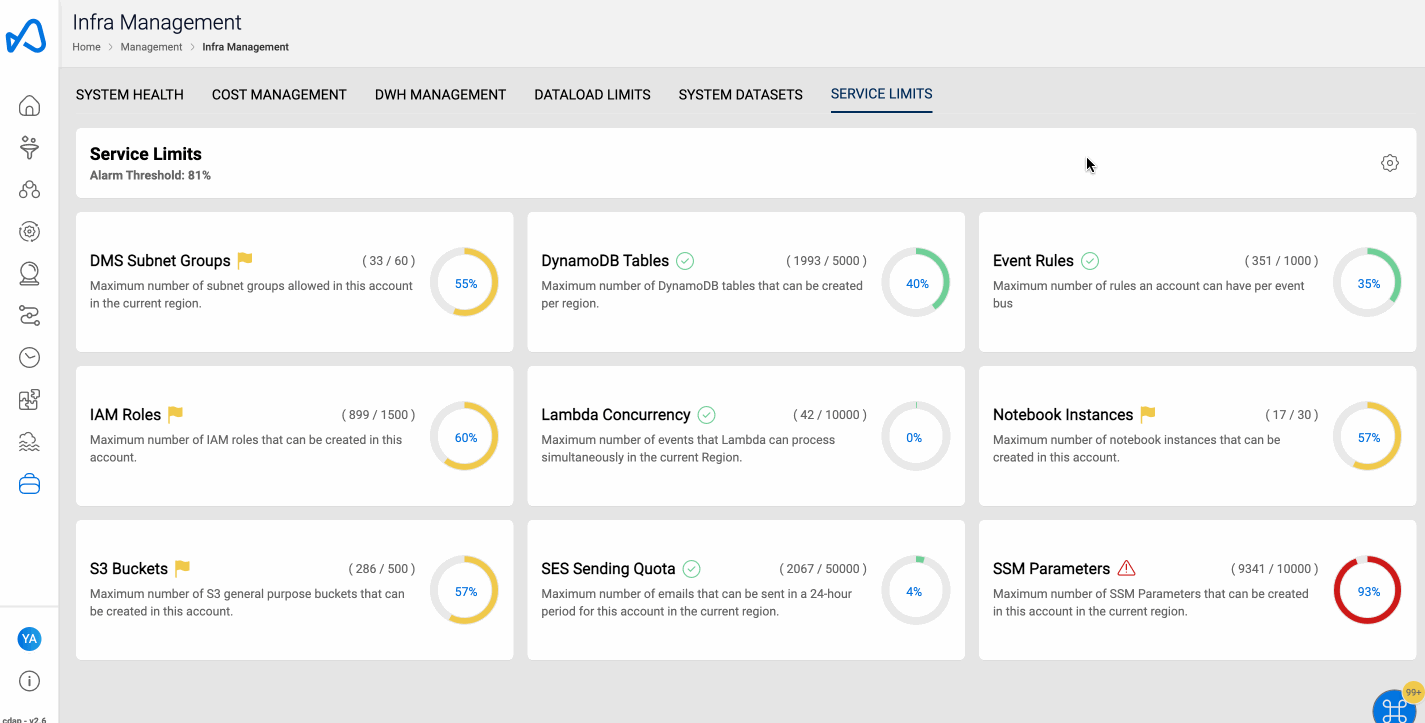Screen dimensions: 1425x723
Task: Open Service Limits settings gear
Action: click(x=1390, y=163)
